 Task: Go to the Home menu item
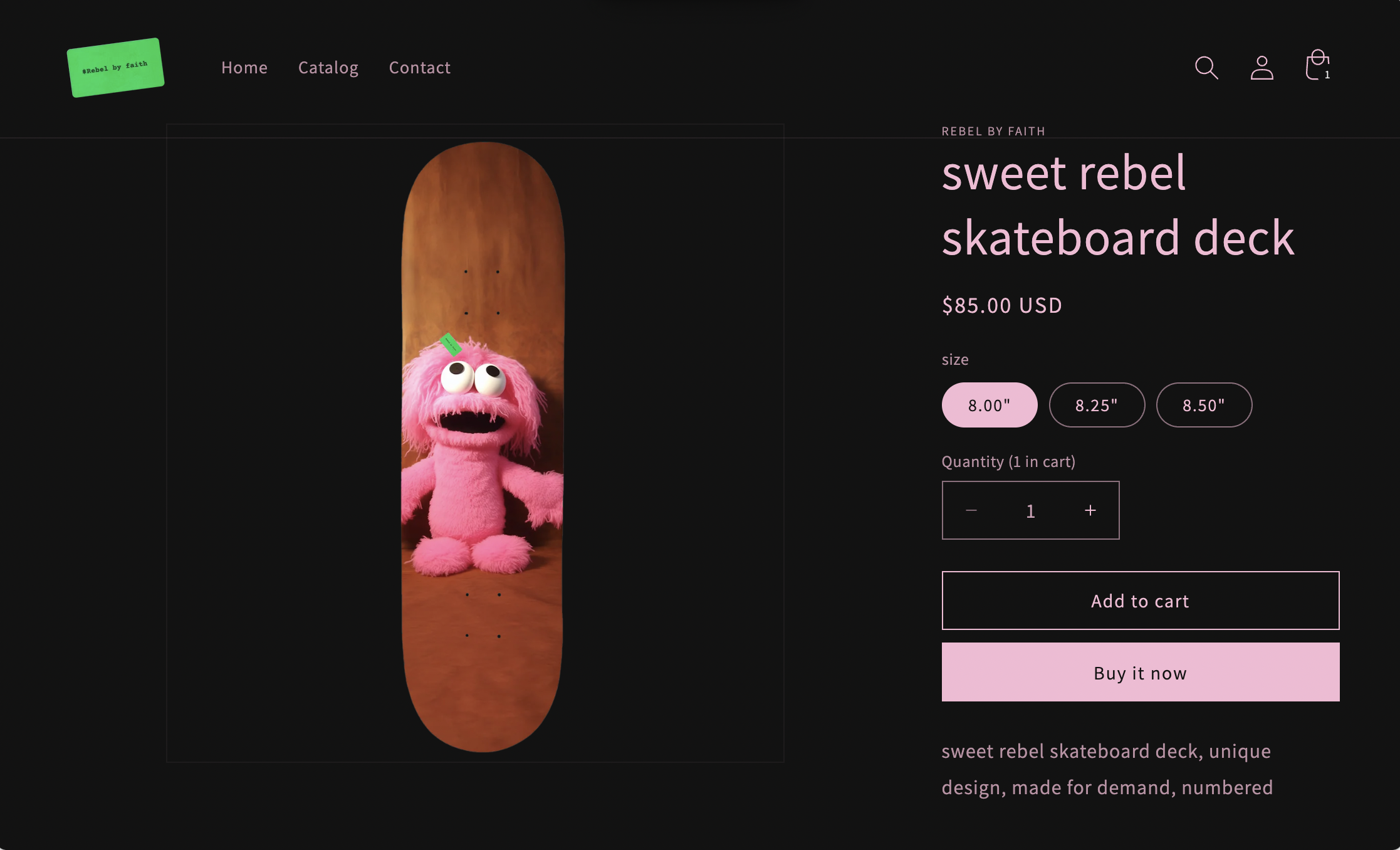coord(244,68)
